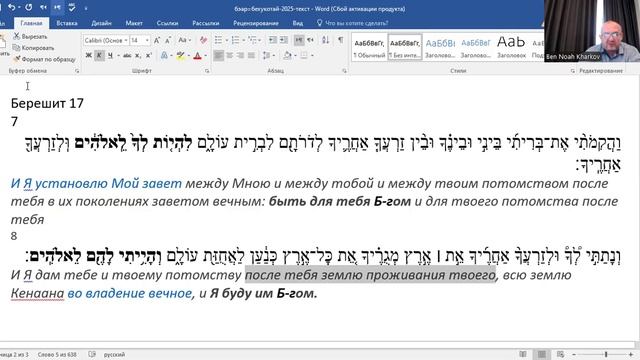Set left-to-right text direction

[x=299, y=40]
